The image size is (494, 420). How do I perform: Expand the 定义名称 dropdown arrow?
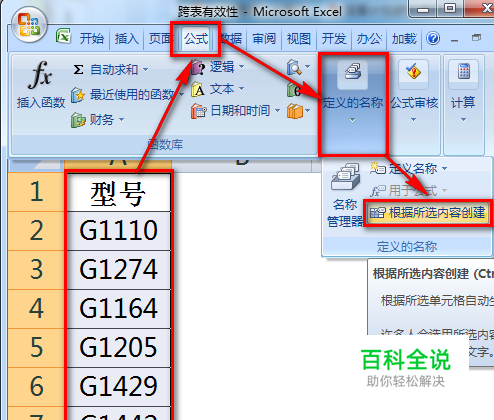[444, 169]
